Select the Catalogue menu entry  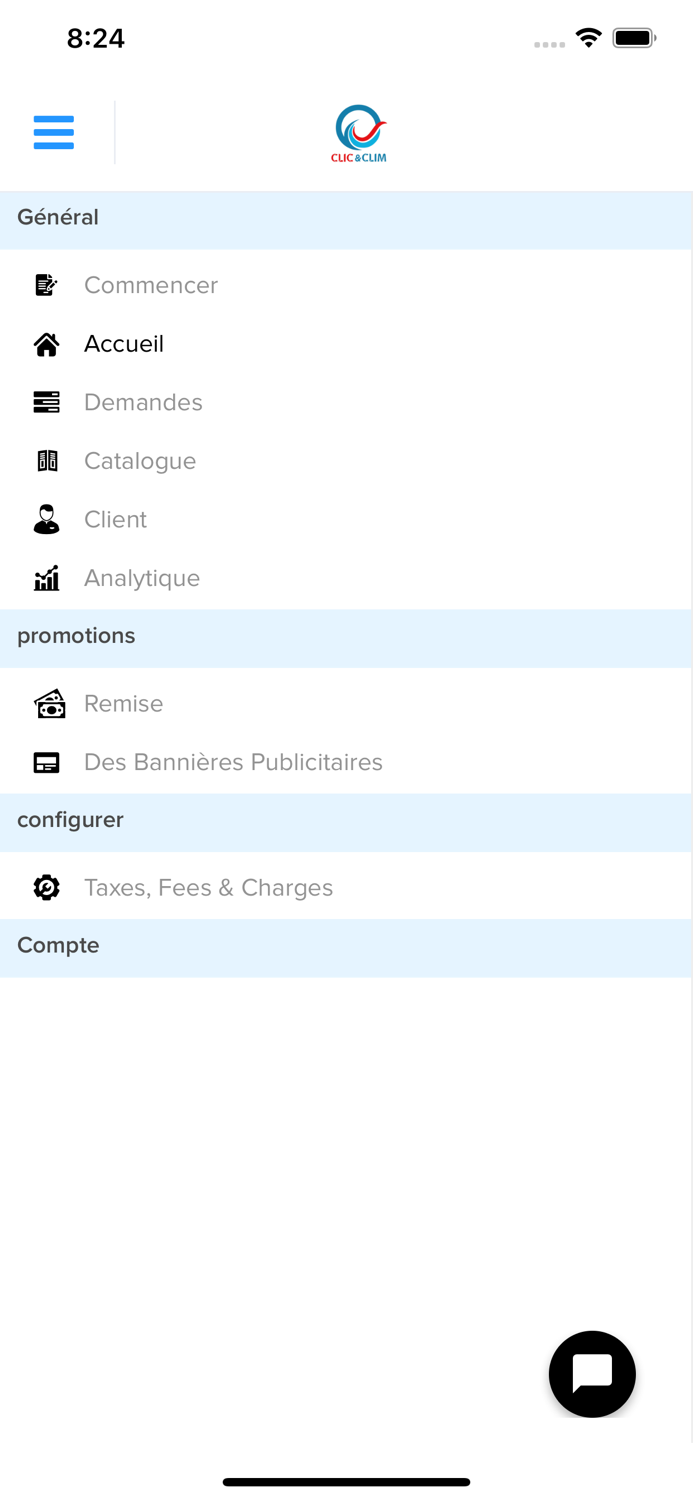tap(140, 461)
